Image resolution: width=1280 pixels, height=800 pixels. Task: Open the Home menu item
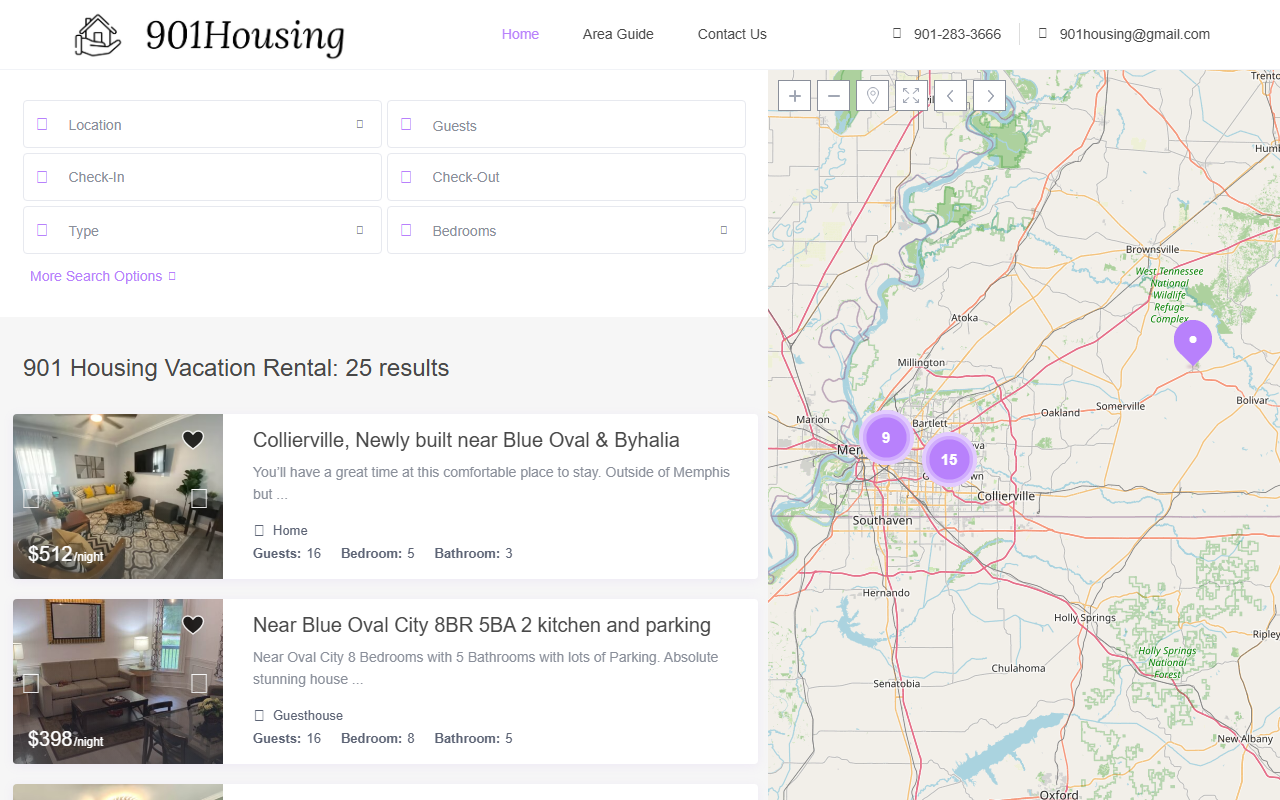[x=520, y=34]
